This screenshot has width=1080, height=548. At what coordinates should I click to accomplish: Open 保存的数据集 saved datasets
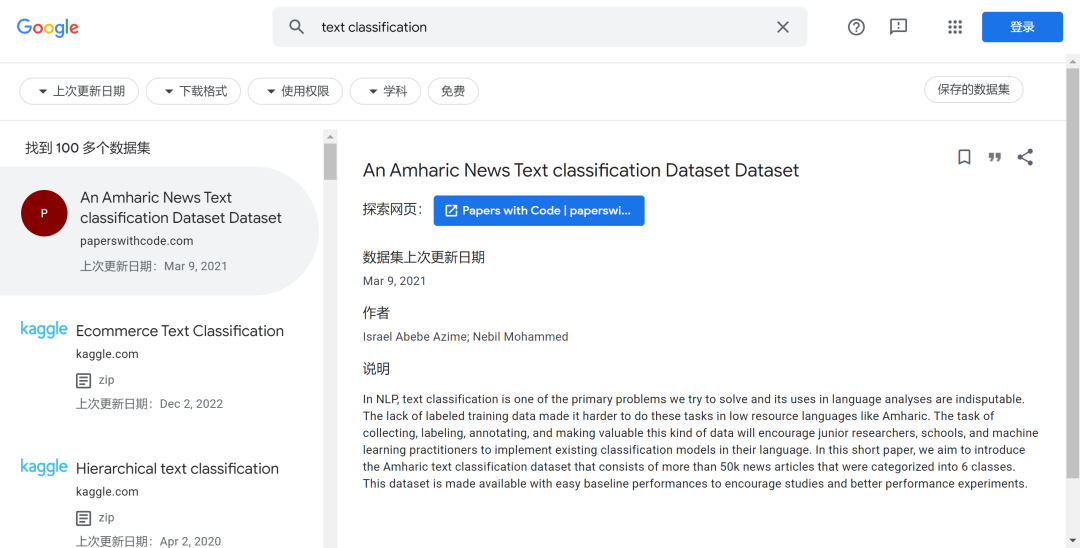pyautogui.click(x=973, y=89)
